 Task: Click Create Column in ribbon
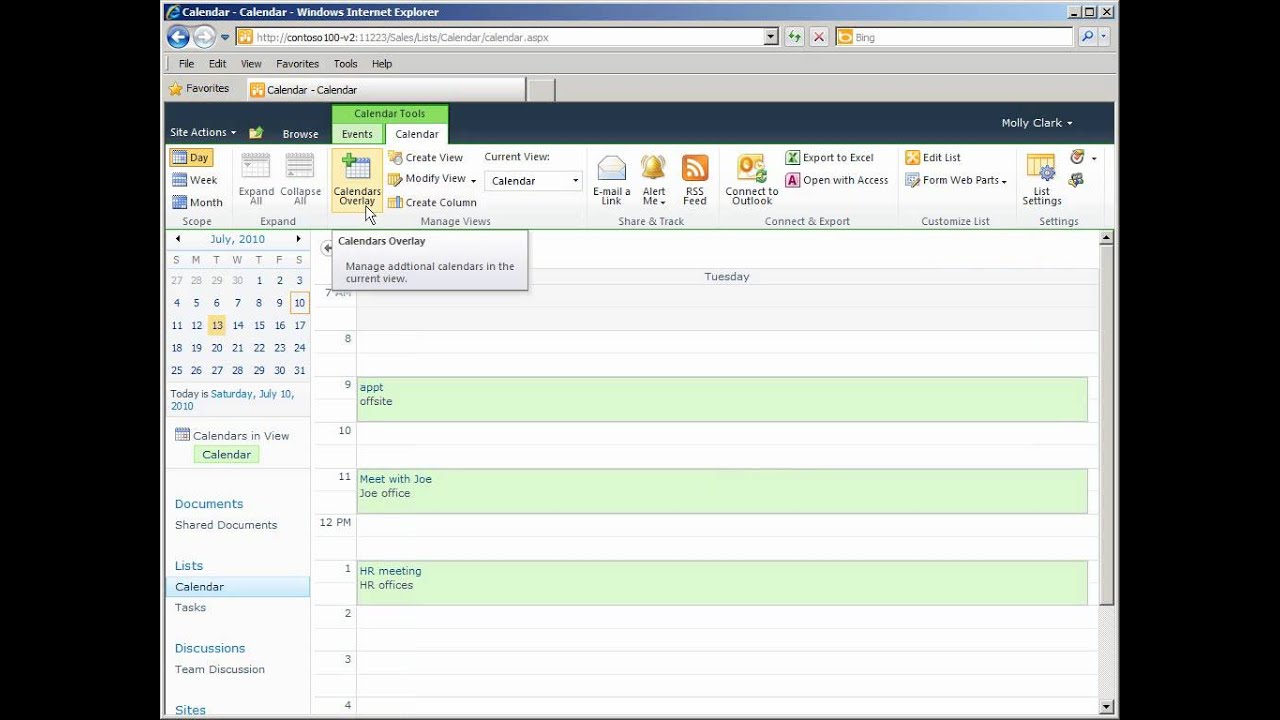coord(432,202)
